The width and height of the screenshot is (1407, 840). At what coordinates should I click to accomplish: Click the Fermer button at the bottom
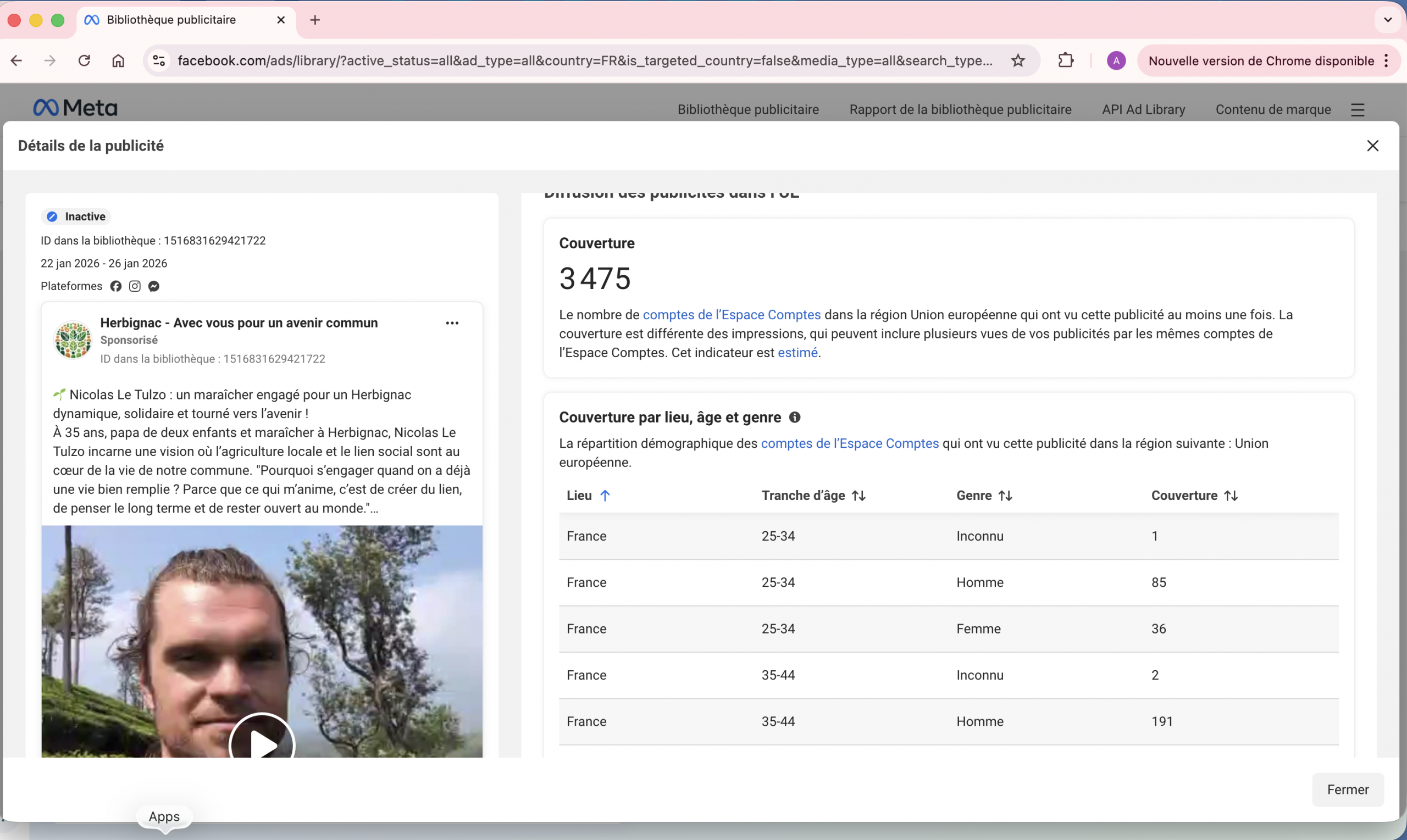[1348, 789]
